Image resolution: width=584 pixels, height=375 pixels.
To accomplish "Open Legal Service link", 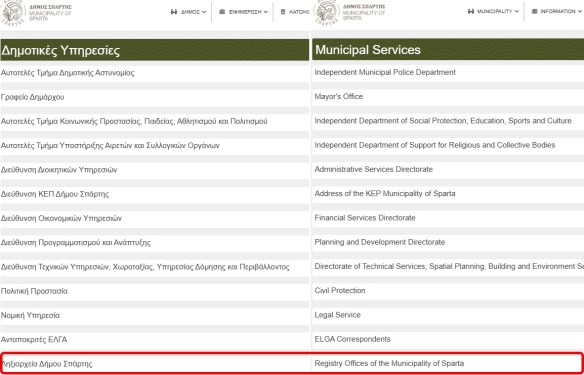I will click(x=337, y=315).
